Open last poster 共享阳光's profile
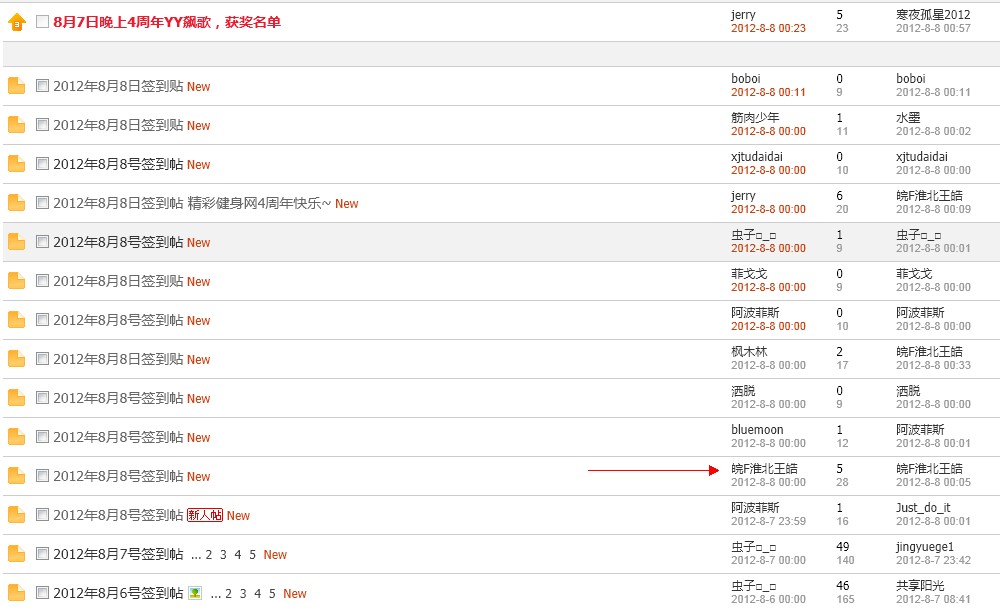Screen dimensions: 1000x610 click(920, 585)
